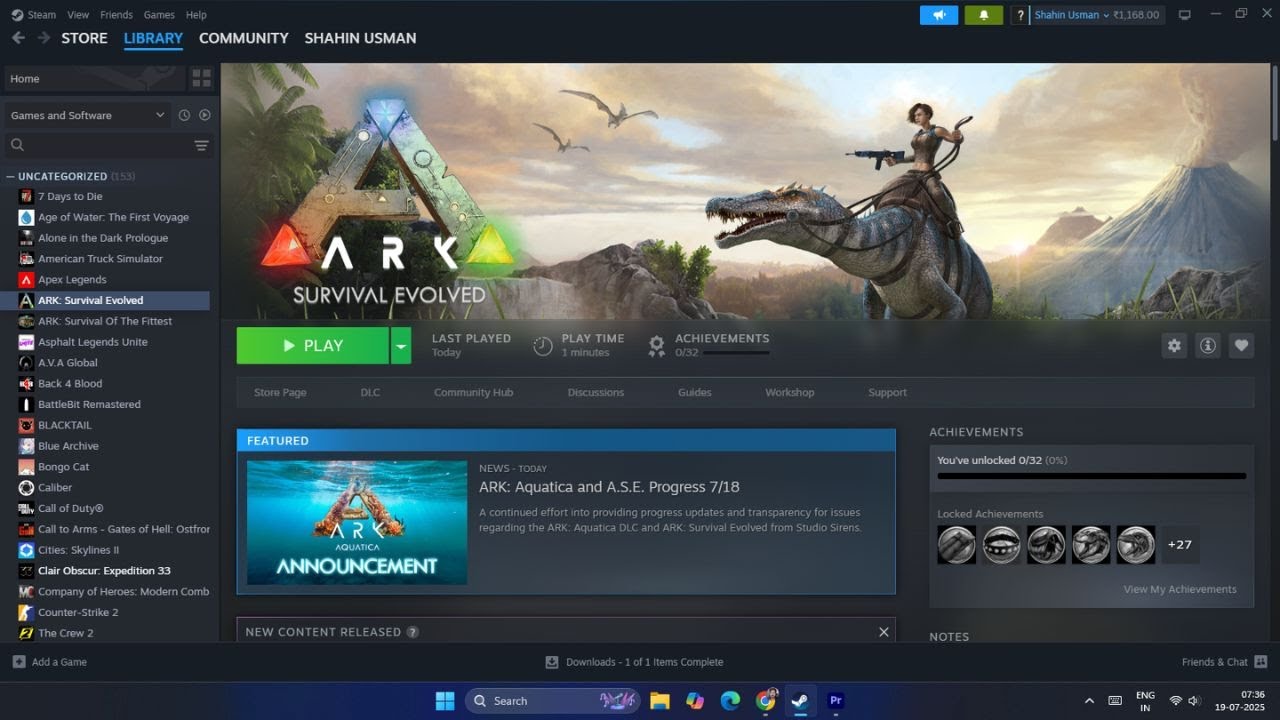Open Games and Software dropdown
The height and width of the screenshot is (720, 1280).
coord(87,115)
